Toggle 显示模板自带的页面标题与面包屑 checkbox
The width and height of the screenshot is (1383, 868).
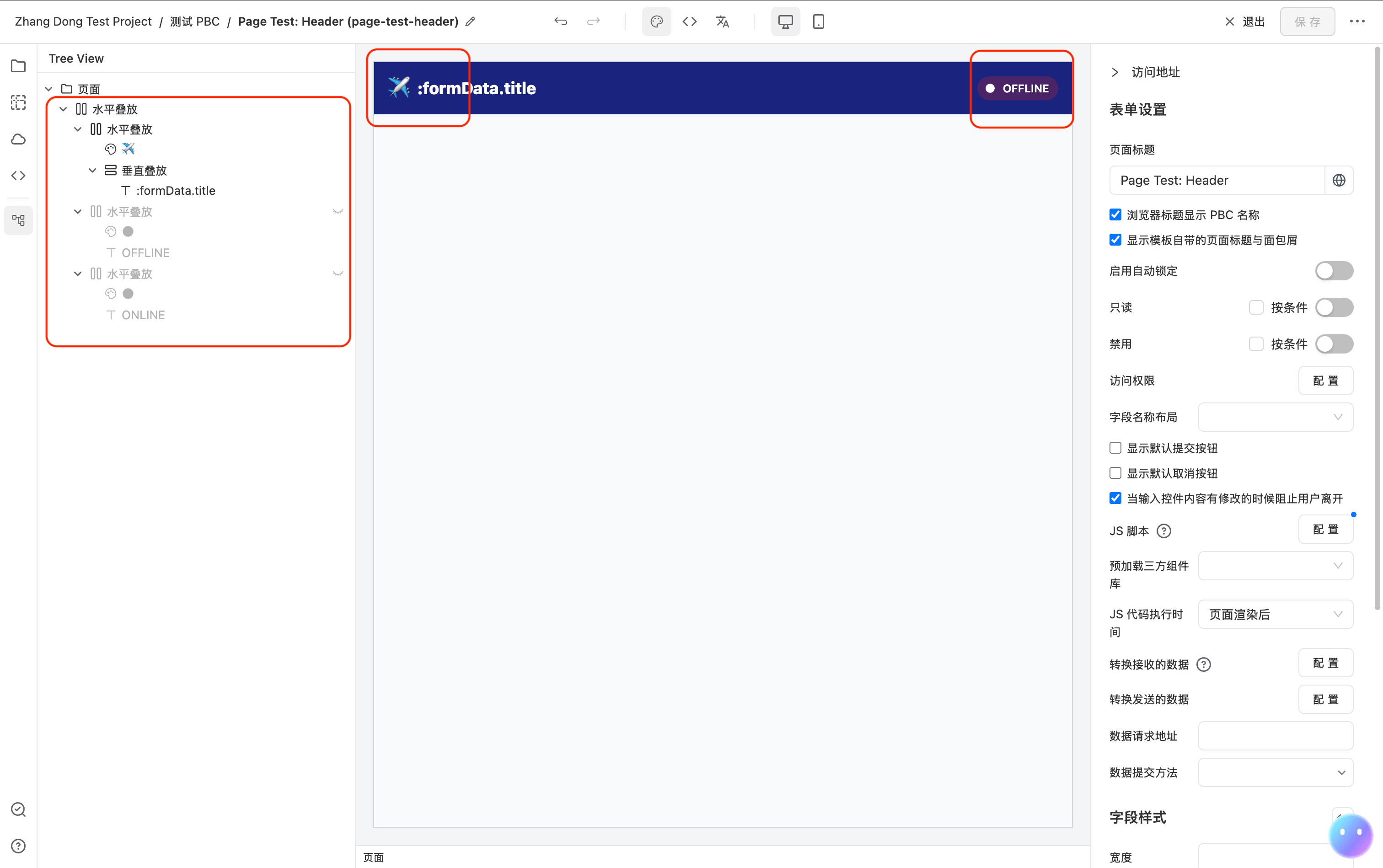coord(1115,240)
